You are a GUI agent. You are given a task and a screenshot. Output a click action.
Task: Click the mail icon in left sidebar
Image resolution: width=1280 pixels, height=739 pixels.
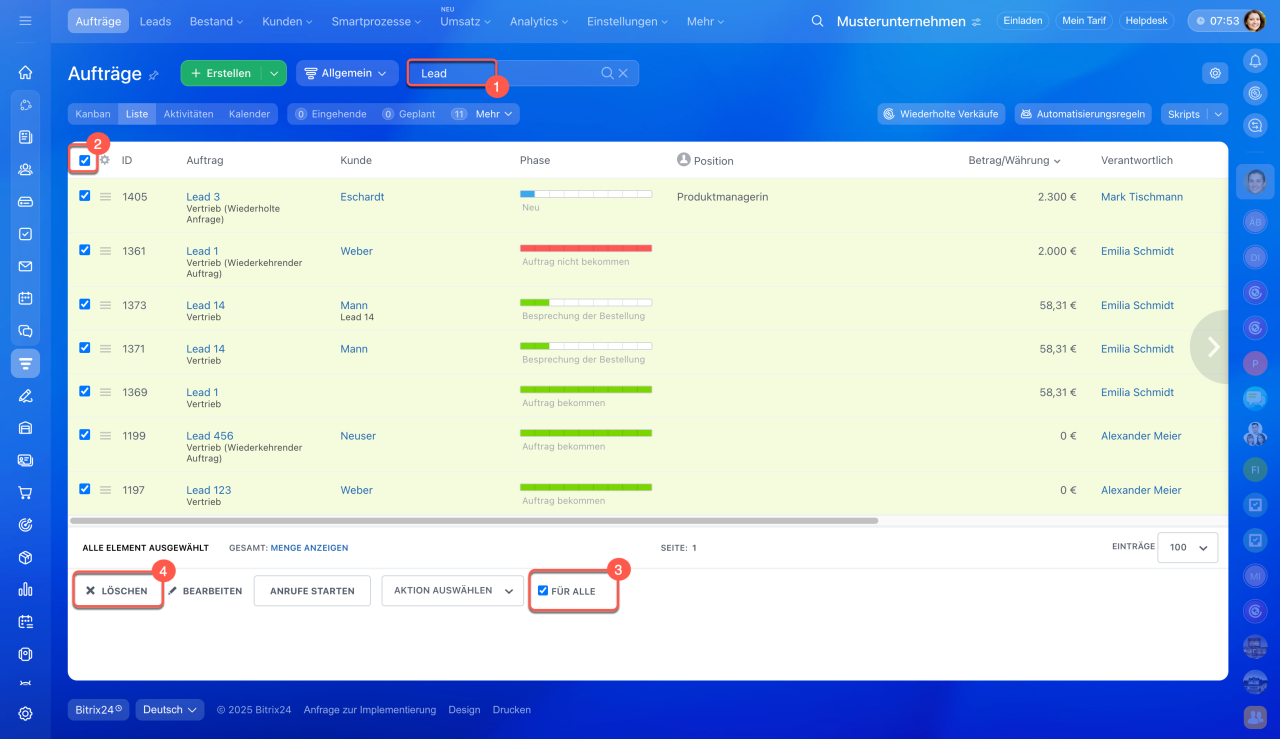(x=25, y=266)
